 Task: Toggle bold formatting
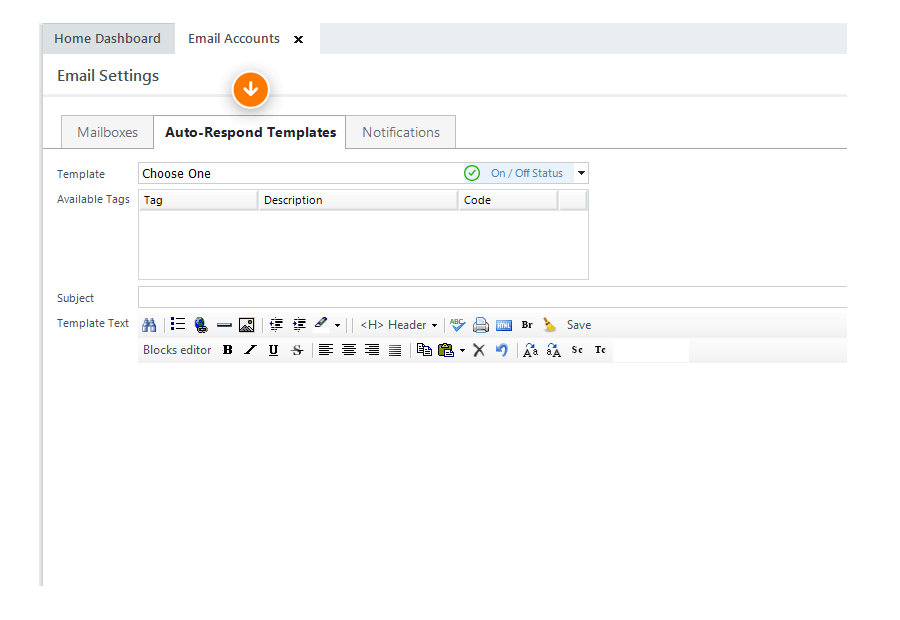pos(227,350)
